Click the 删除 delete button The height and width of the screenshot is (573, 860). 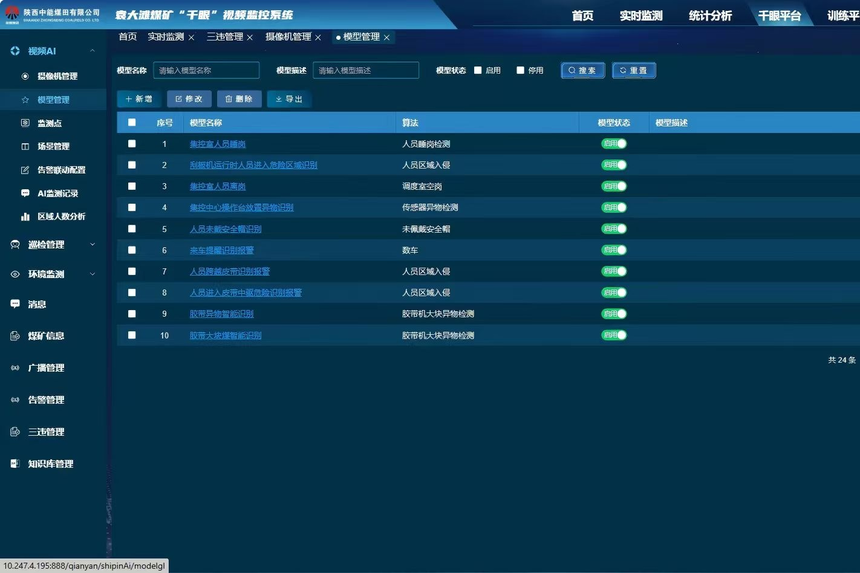(239, 99)
